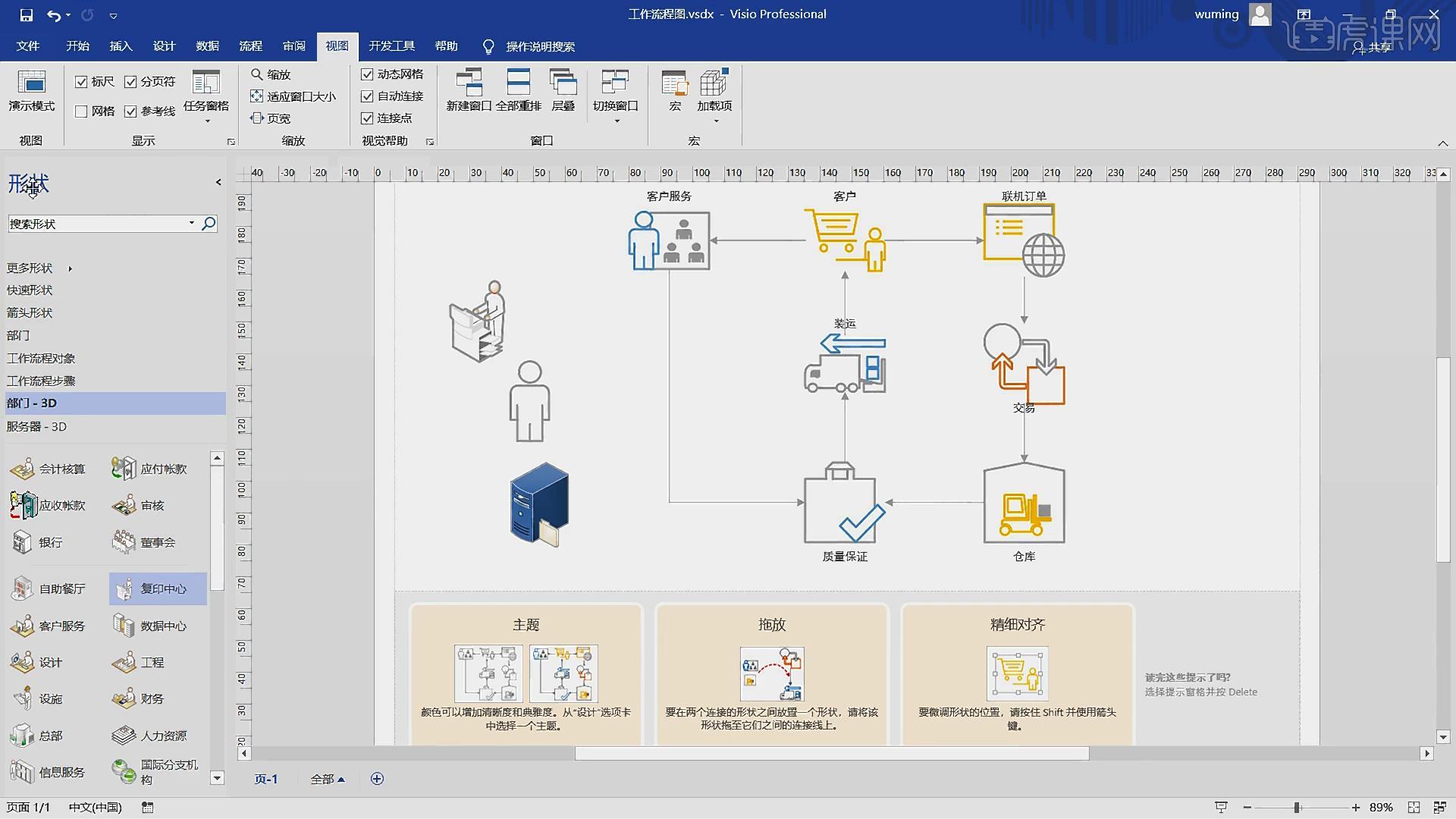Open the File (文件) tab
This screenshot has width=1456, height=819.
click(x=28, y=46)
